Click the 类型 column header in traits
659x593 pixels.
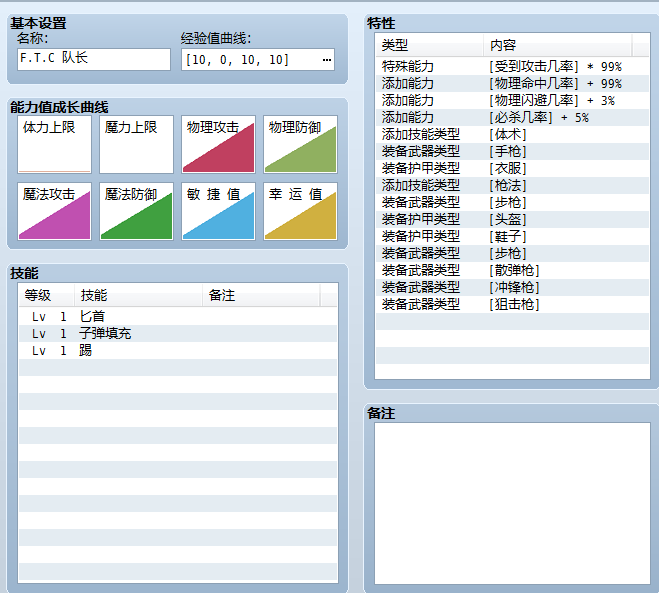430,45
